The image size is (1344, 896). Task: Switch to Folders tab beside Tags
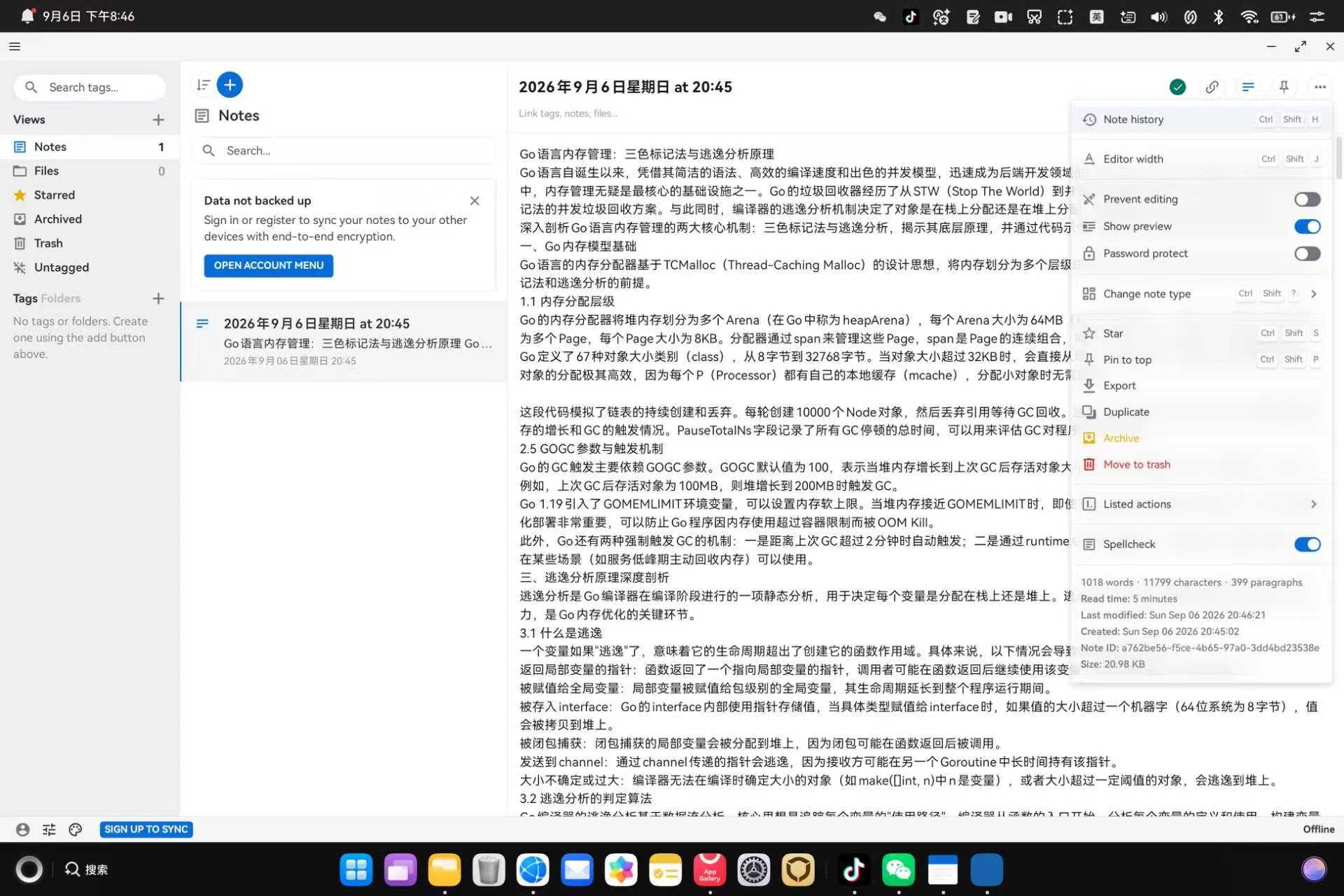coord(61,299)
